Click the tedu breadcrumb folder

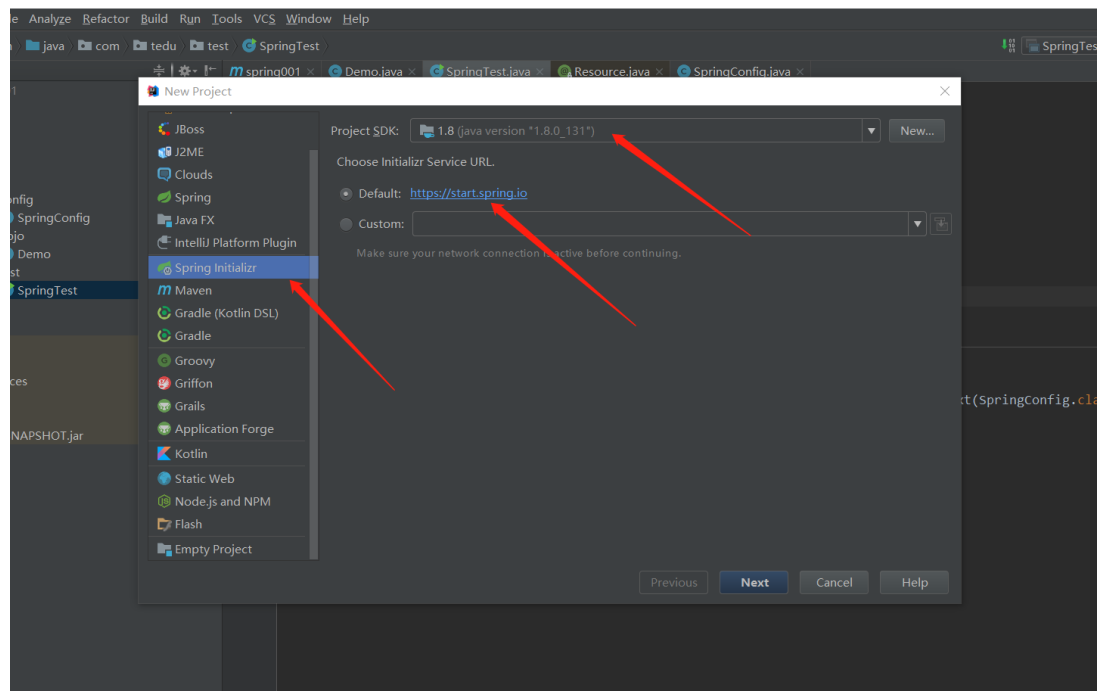[154, 46]
